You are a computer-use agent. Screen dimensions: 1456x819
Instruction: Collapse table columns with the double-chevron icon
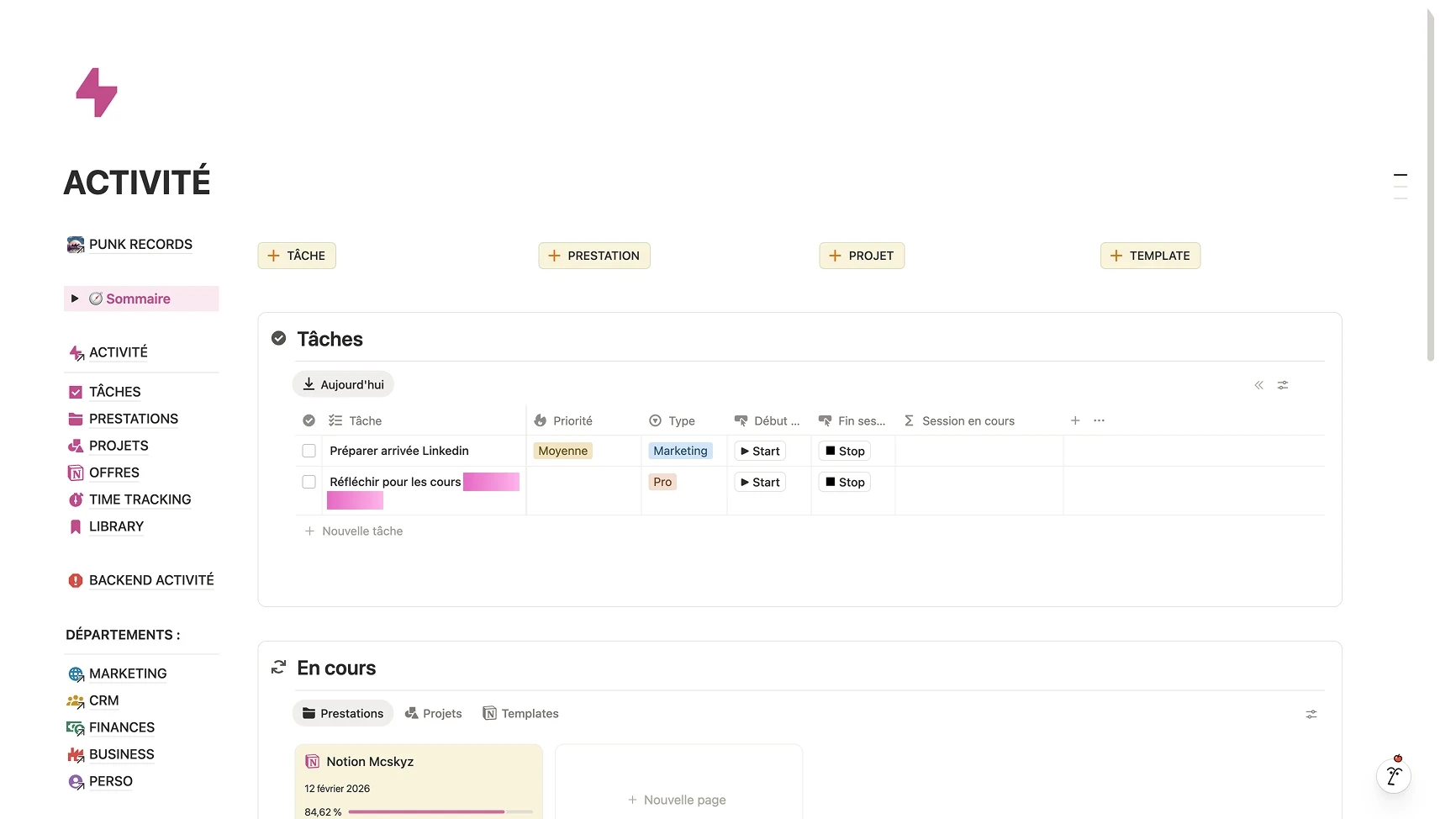(1258, 385)
